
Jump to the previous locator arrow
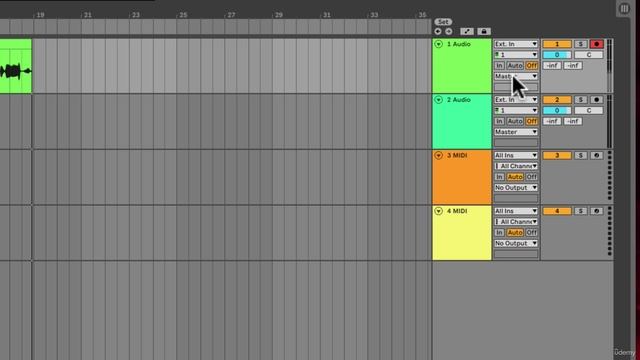click(x=438, y=31)
